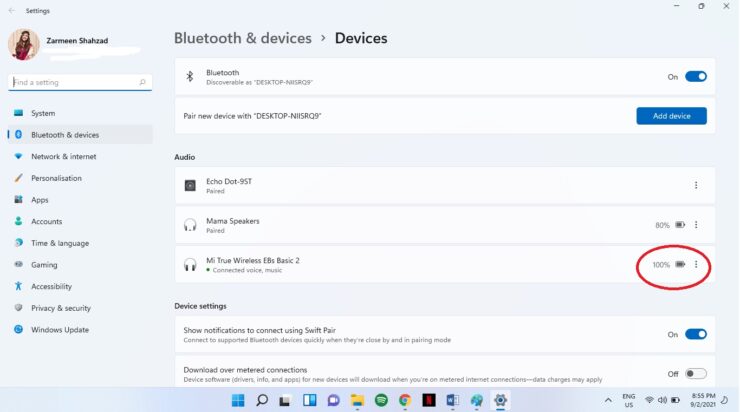Open Widgets from the taskbar
The width and height of the screenshot is (740, 412).
point(310,400)
